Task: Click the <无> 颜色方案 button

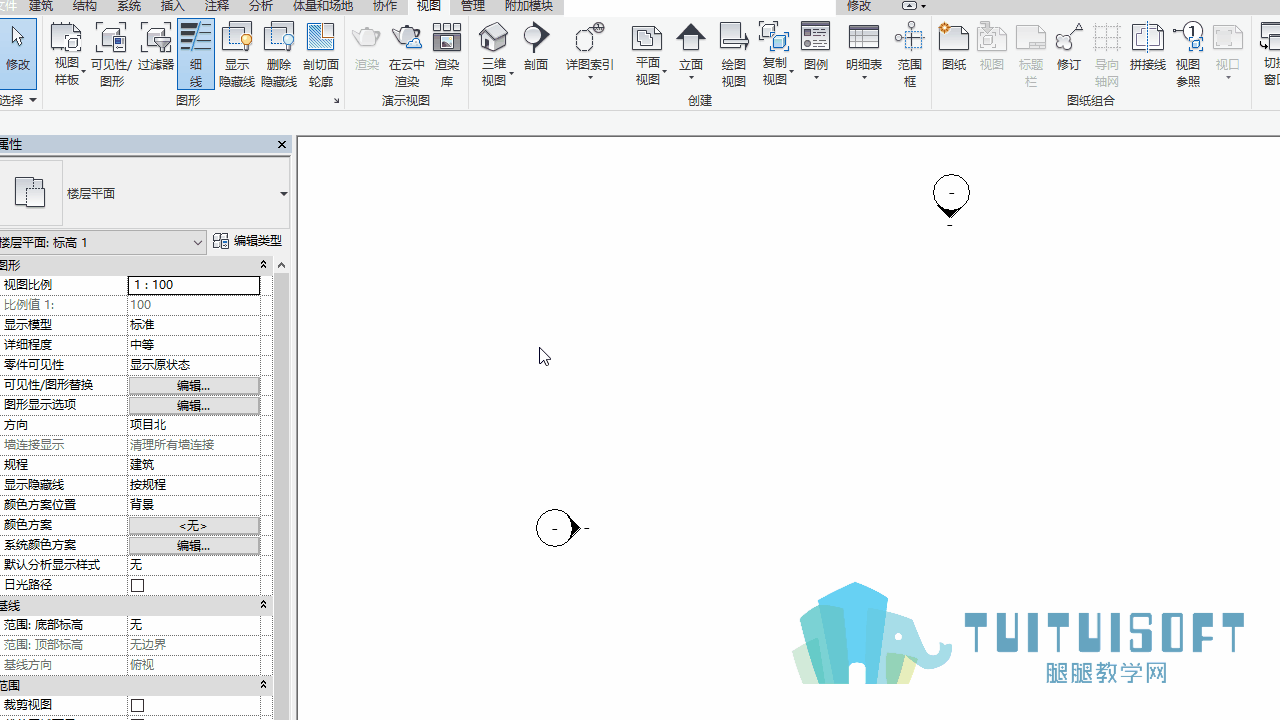Action: tap(194, 525)
